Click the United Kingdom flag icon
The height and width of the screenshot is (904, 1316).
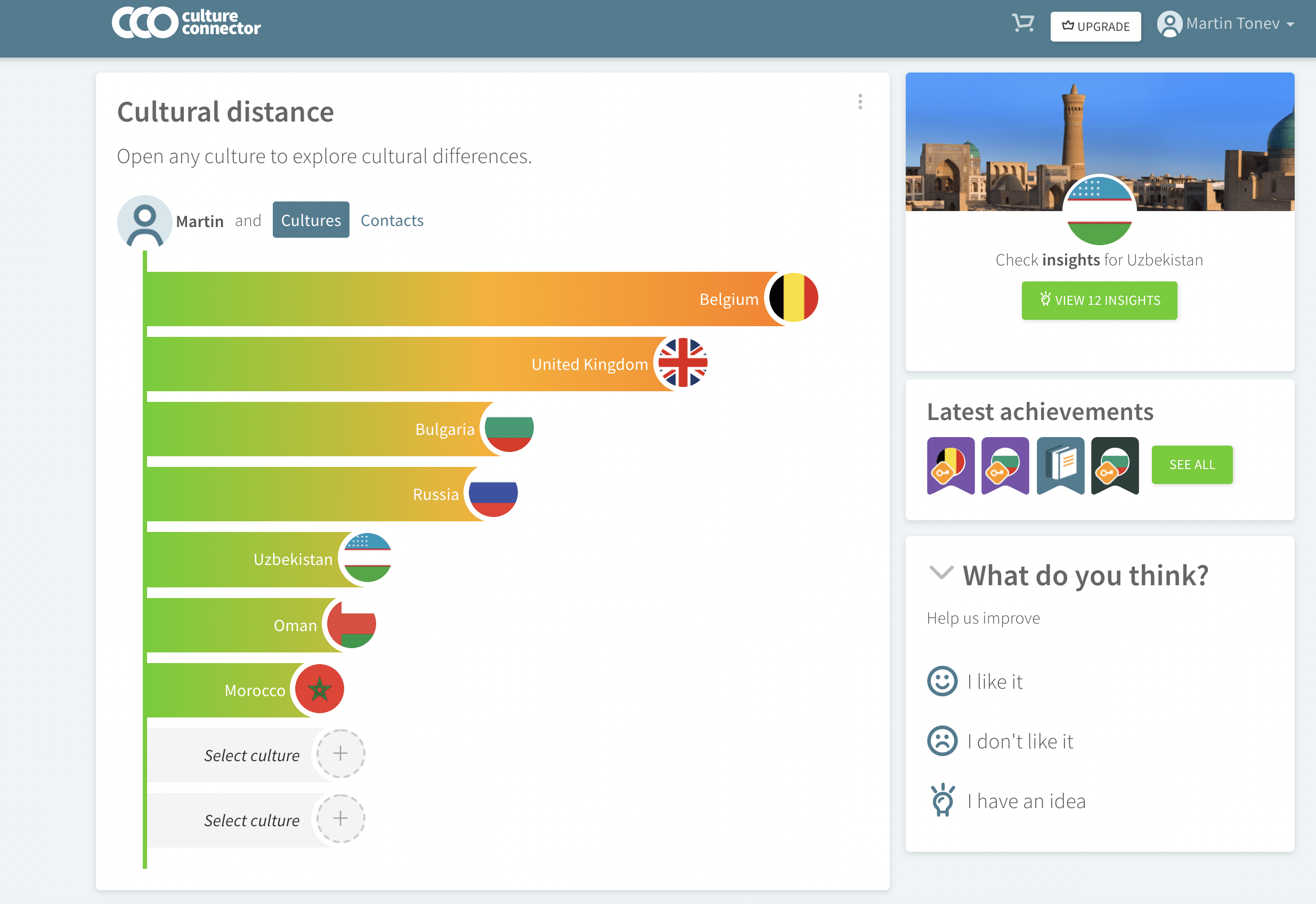point(683,363)
